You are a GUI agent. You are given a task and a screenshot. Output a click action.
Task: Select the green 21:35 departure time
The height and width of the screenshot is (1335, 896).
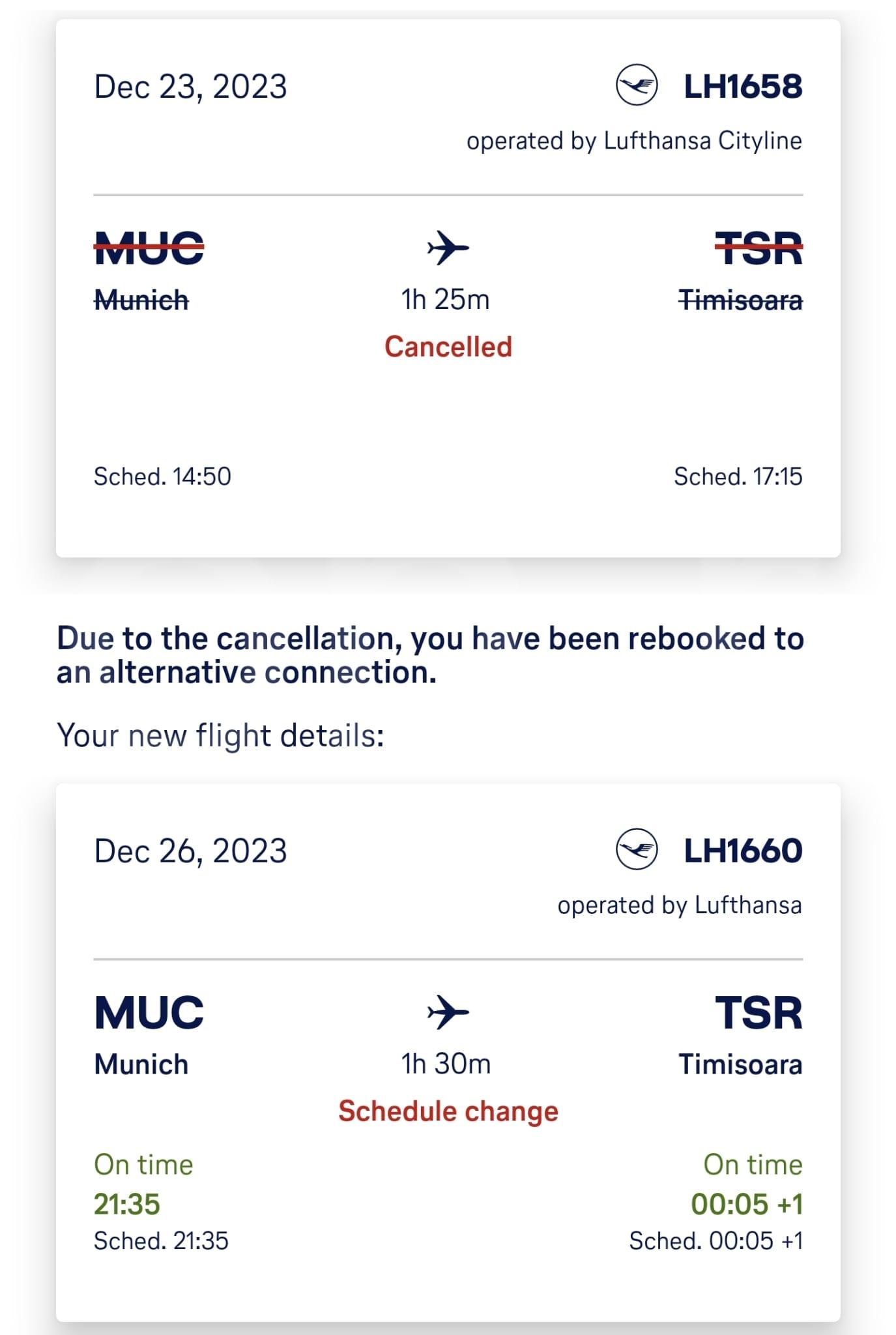(127, 1204)
